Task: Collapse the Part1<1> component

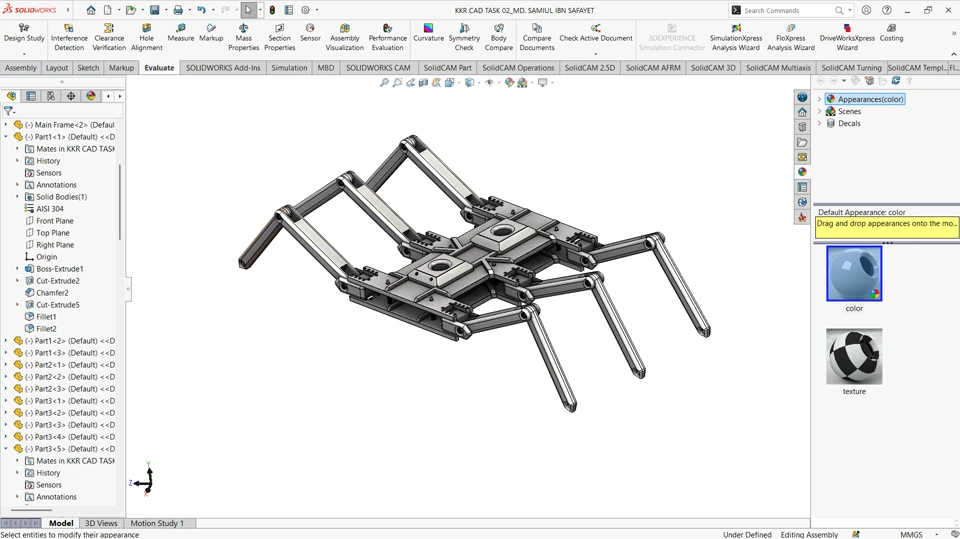Action: pos(6,137)
